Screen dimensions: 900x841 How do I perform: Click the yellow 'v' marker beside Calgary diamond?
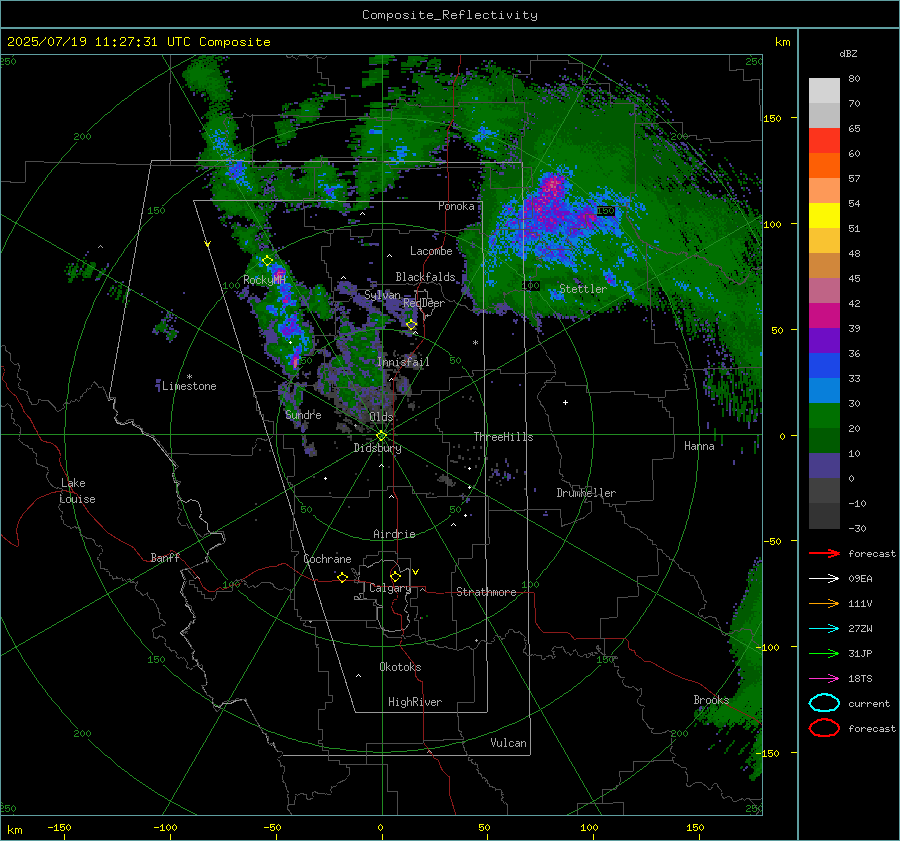pos(415,572)
